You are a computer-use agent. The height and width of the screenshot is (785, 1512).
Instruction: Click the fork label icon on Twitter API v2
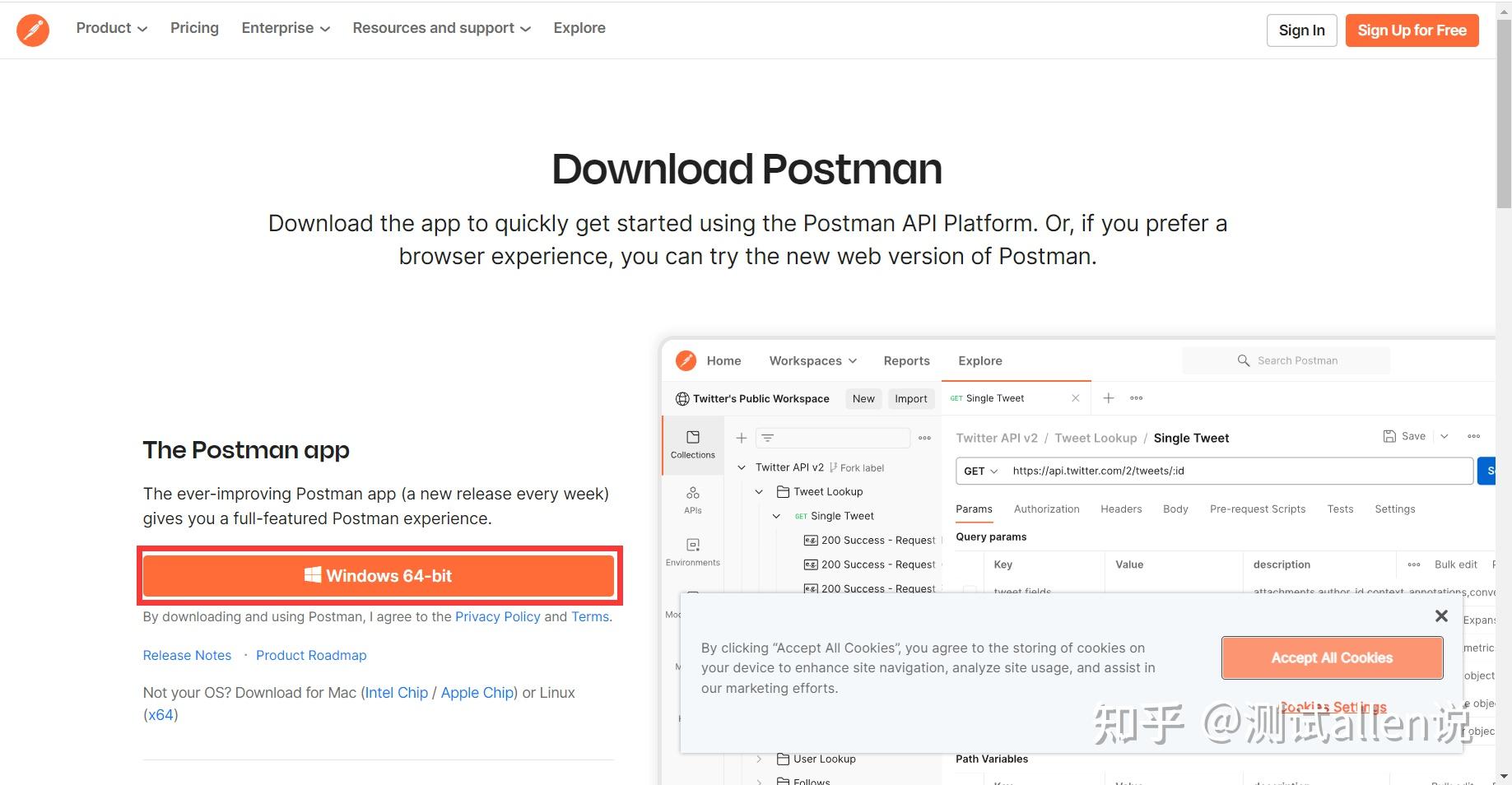tap(833, 467)
